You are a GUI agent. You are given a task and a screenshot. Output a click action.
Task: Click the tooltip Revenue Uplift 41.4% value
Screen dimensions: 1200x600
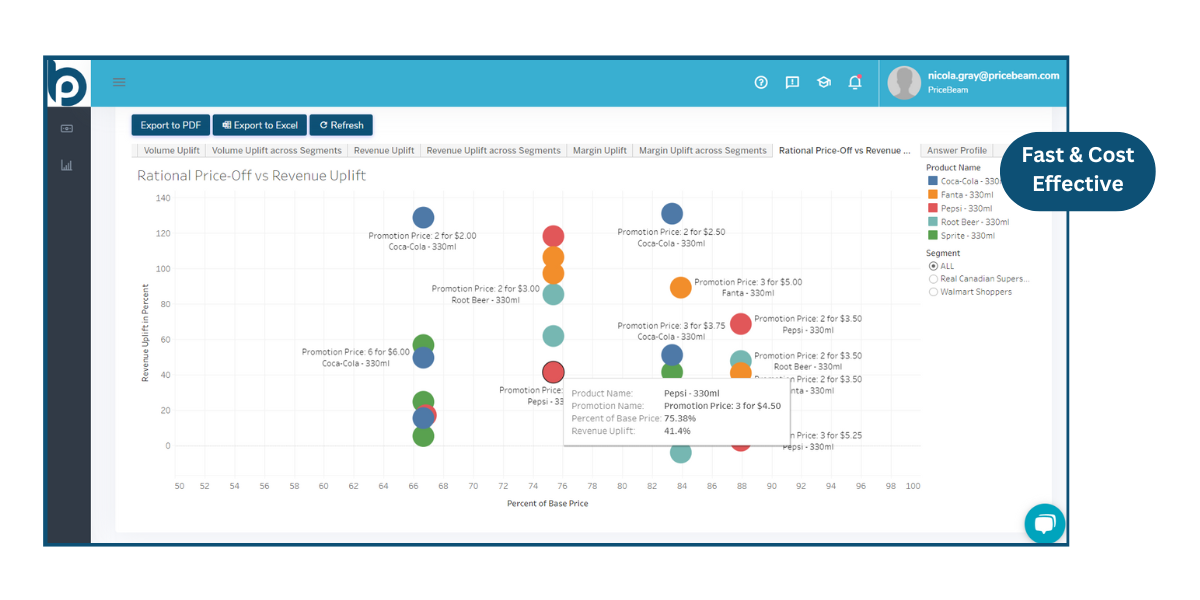coord(677,431)
